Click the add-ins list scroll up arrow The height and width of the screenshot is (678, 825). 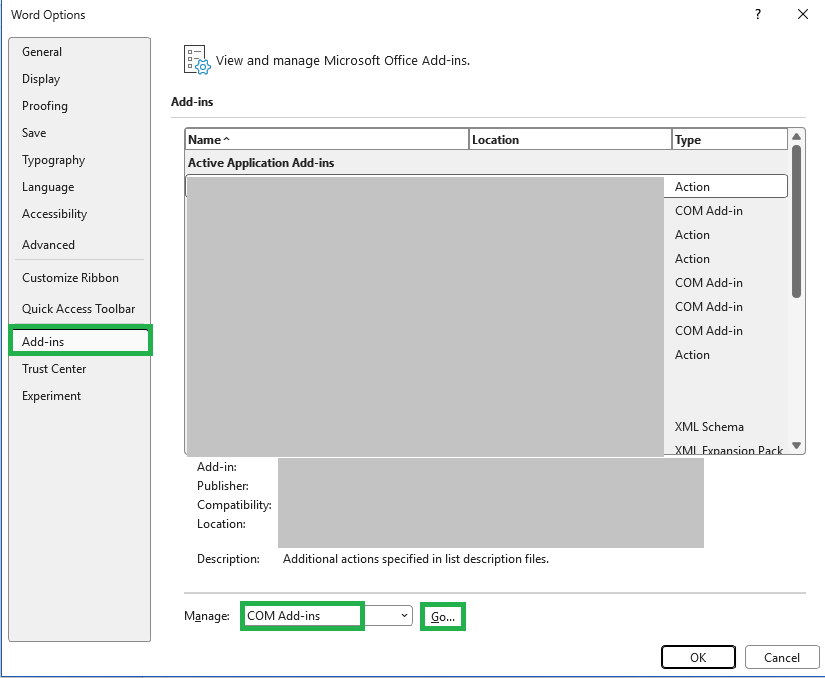(797, 137)
